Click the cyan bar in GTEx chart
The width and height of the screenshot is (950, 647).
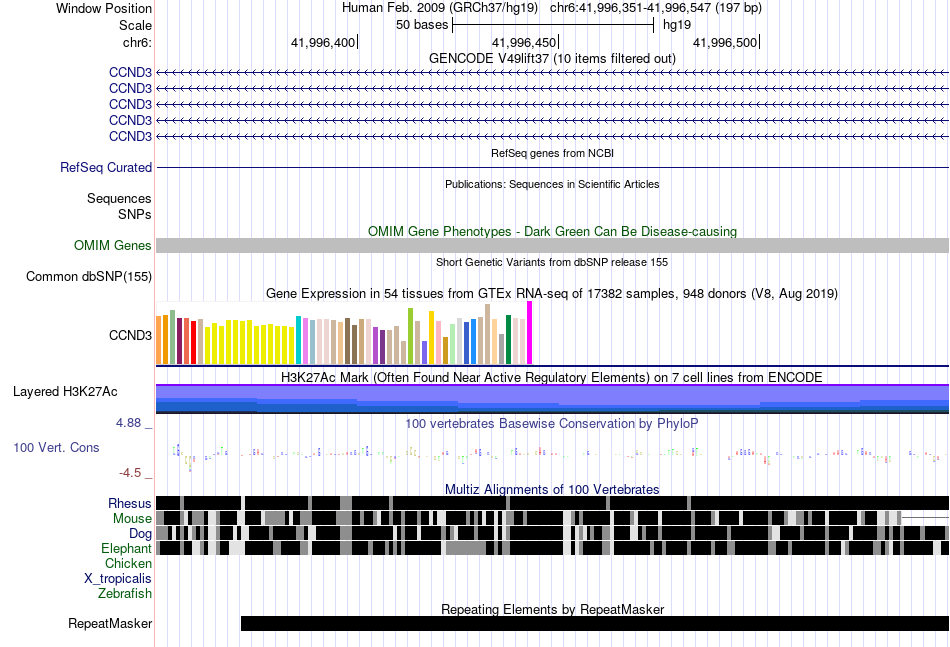(x=298, y=340)
